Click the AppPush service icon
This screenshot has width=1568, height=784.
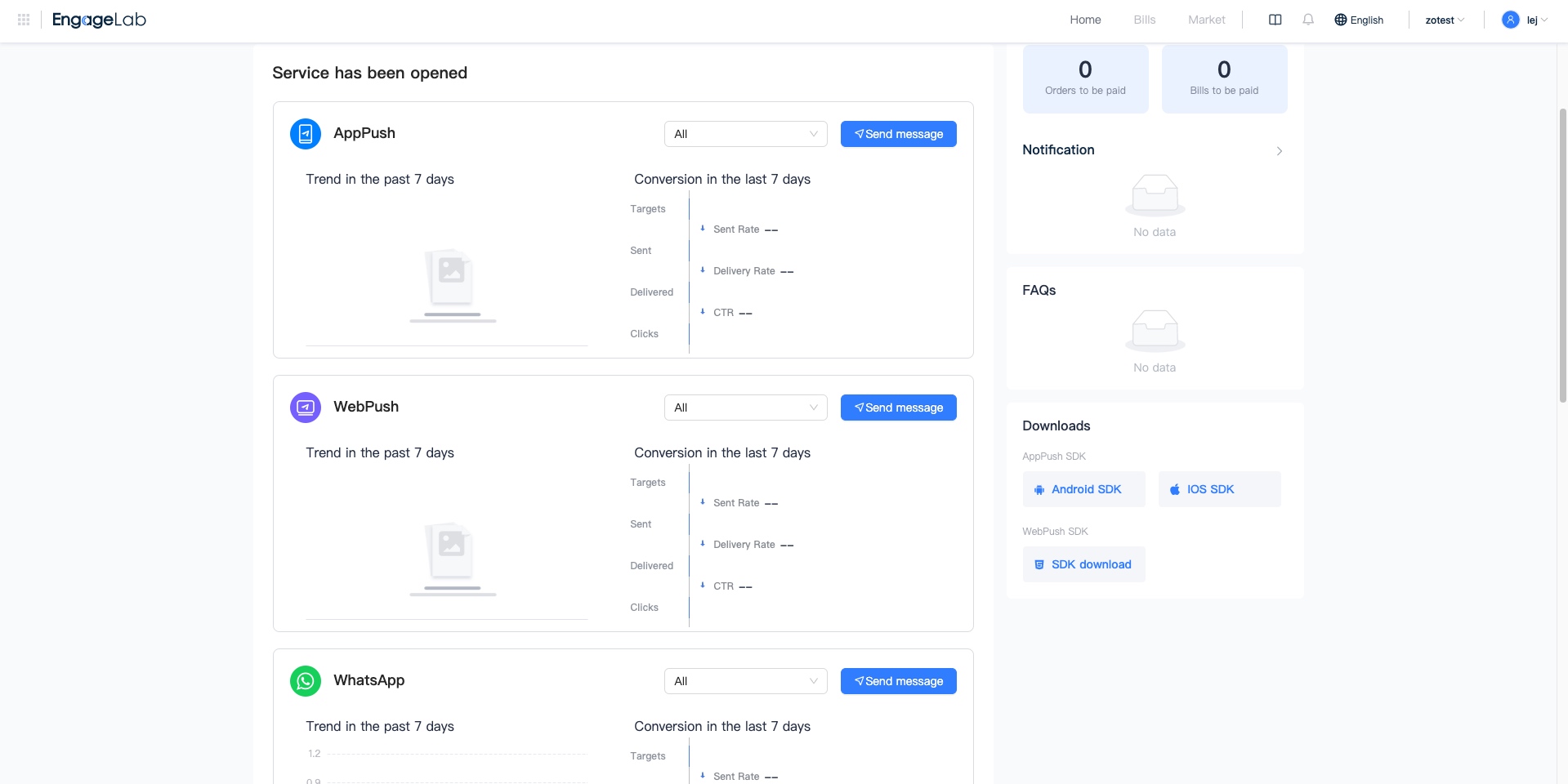(x=306, y=134)
